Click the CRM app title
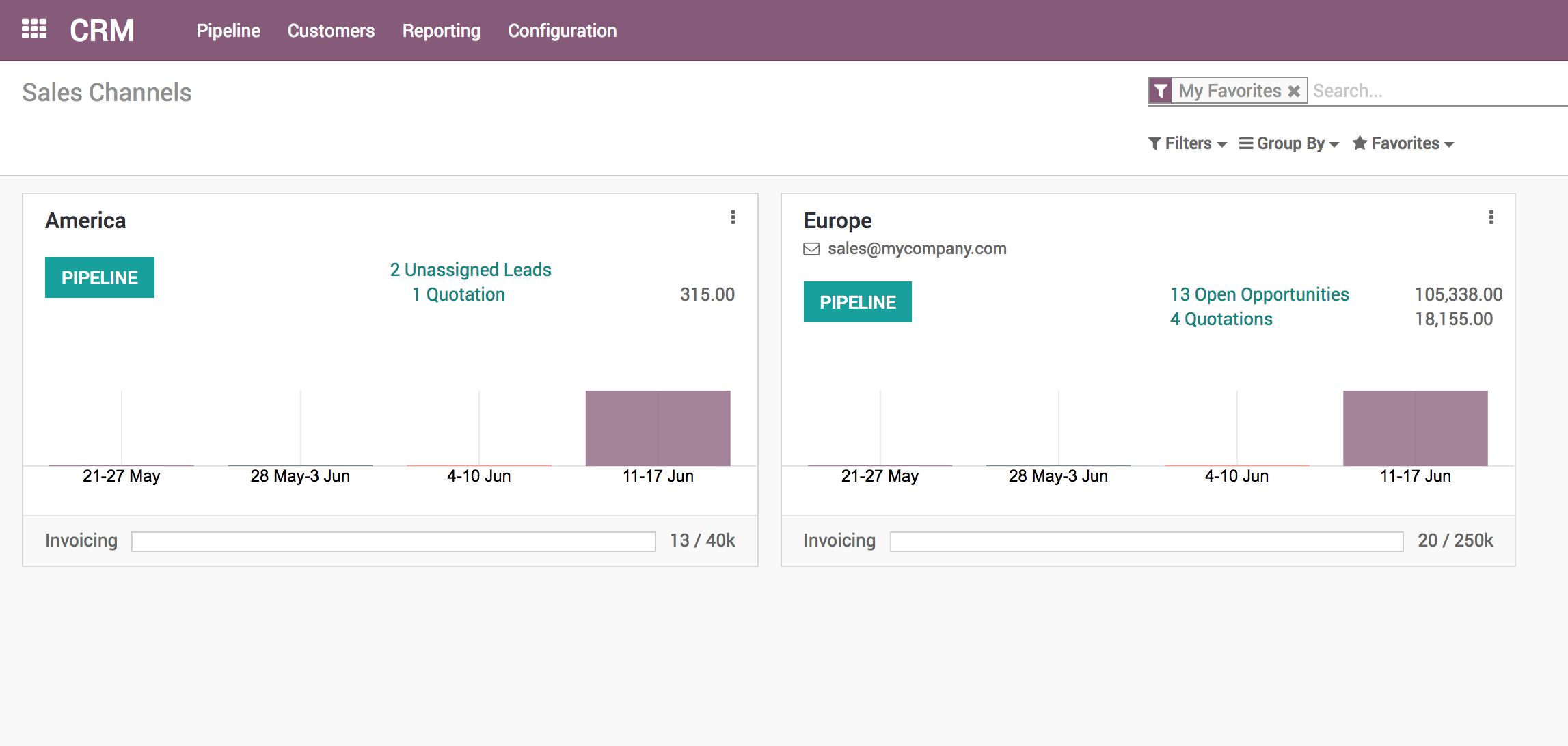The image size is (1568, 746). [x=102, y=31]
